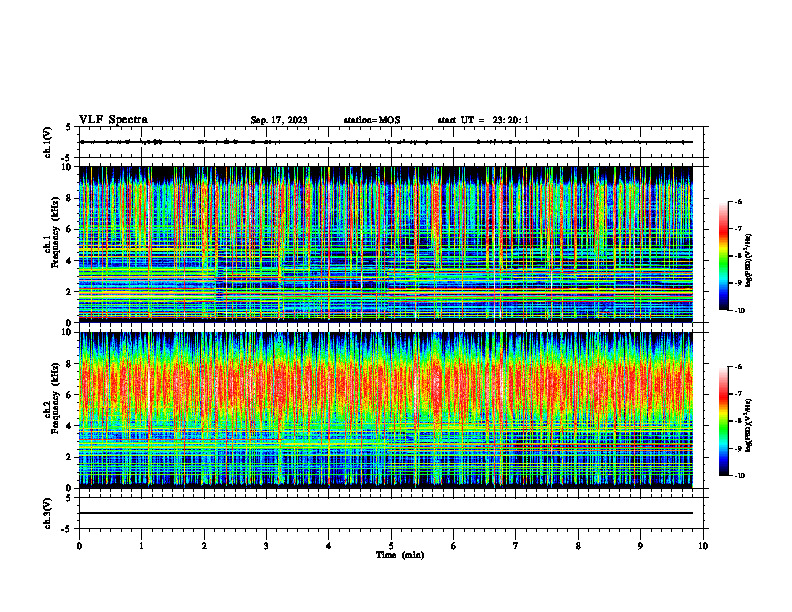This screenshot has width=792, height=612.
Task: Click the time axis tick label "9"
Action: 640,546
